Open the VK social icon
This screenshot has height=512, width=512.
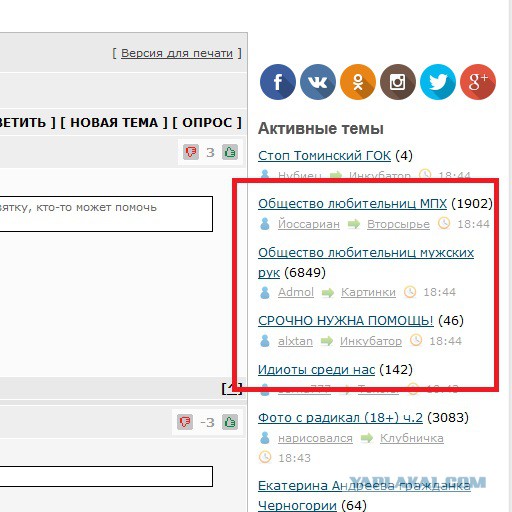pos(318,82)
